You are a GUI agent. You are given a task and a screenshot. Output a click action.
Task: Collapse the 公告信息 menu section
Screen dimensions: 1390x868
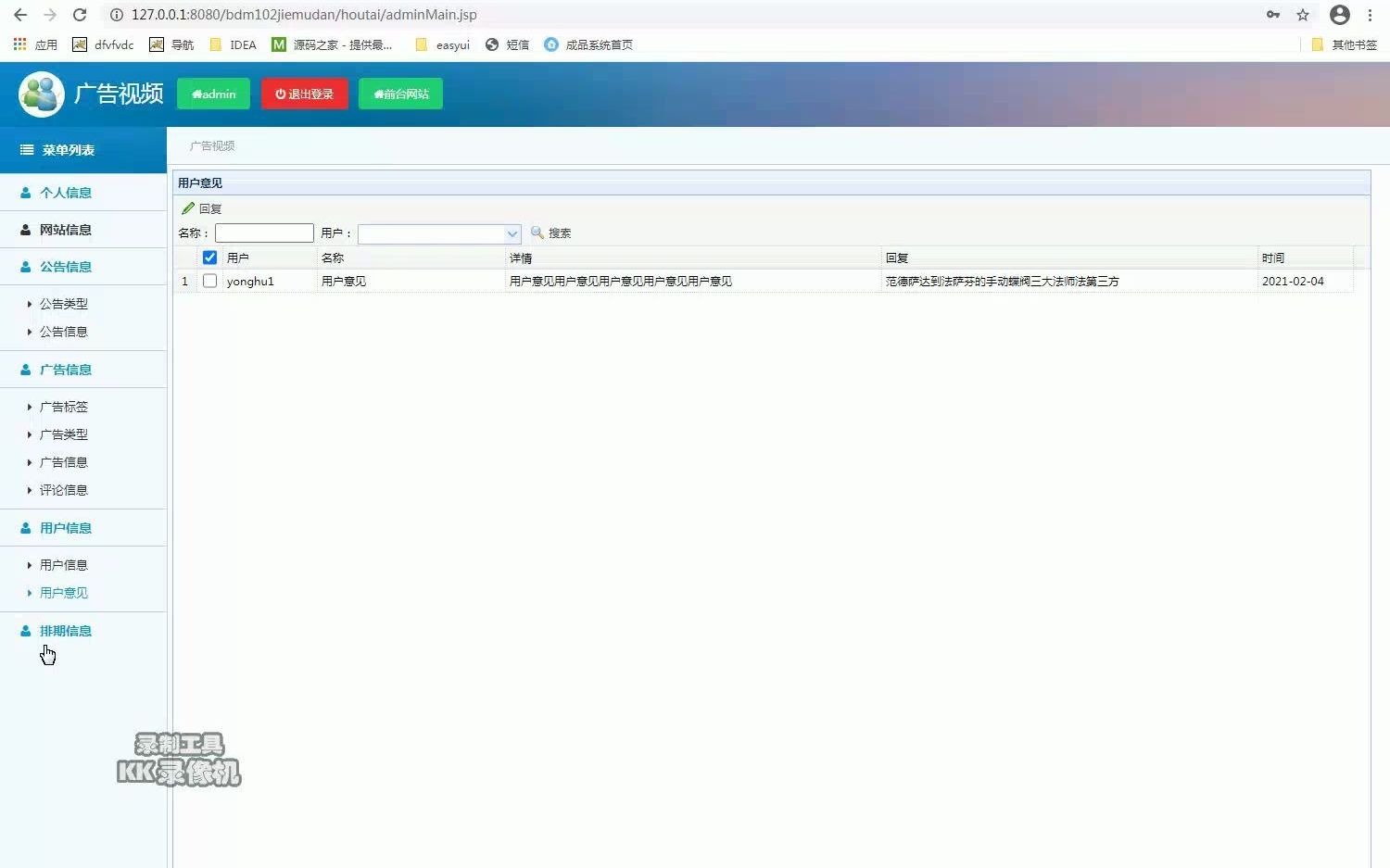[x=83, y=267]
